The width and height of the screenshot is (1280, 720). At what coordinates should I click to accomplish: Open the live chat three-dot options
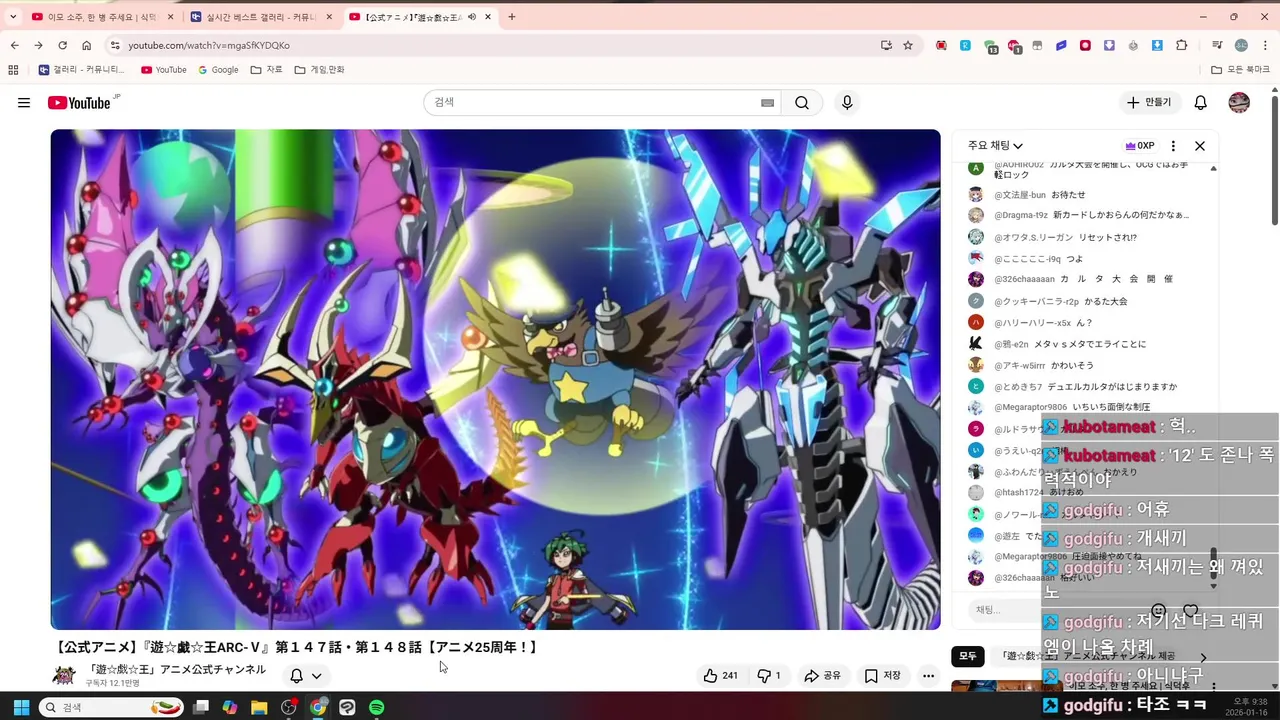point(1173,146)
